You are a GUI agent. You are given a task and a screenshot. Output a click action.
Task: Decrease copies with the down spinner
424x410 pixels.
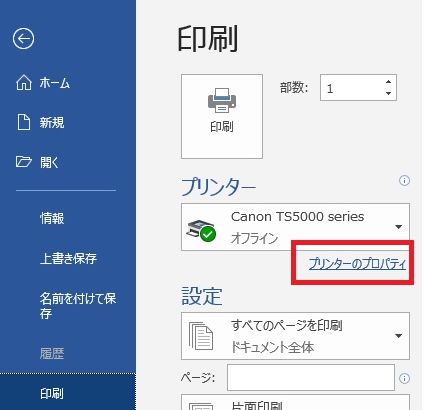tap(388, 93)
